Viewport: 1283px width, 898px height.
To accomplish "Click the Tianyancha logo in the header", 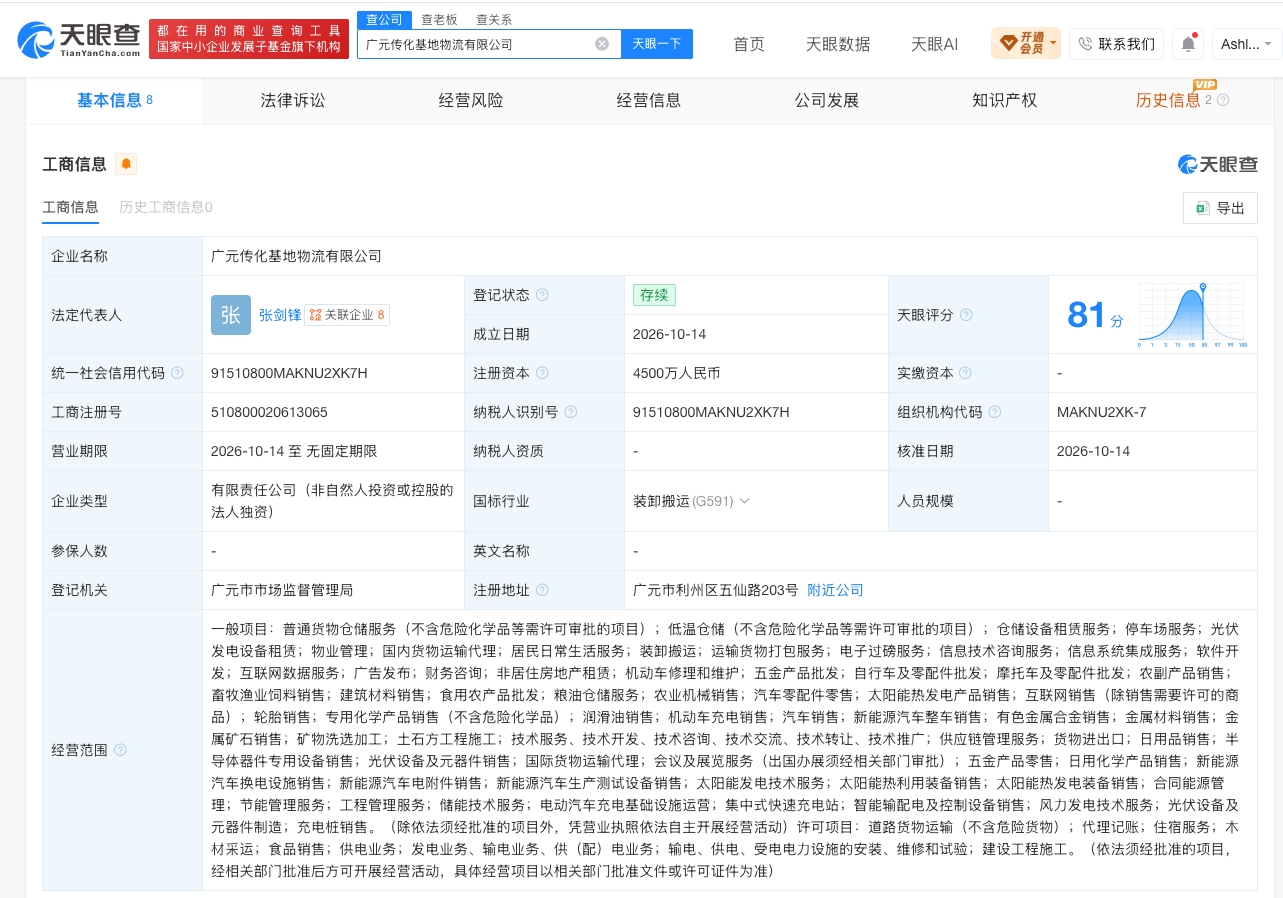I will tap(80, 40).
